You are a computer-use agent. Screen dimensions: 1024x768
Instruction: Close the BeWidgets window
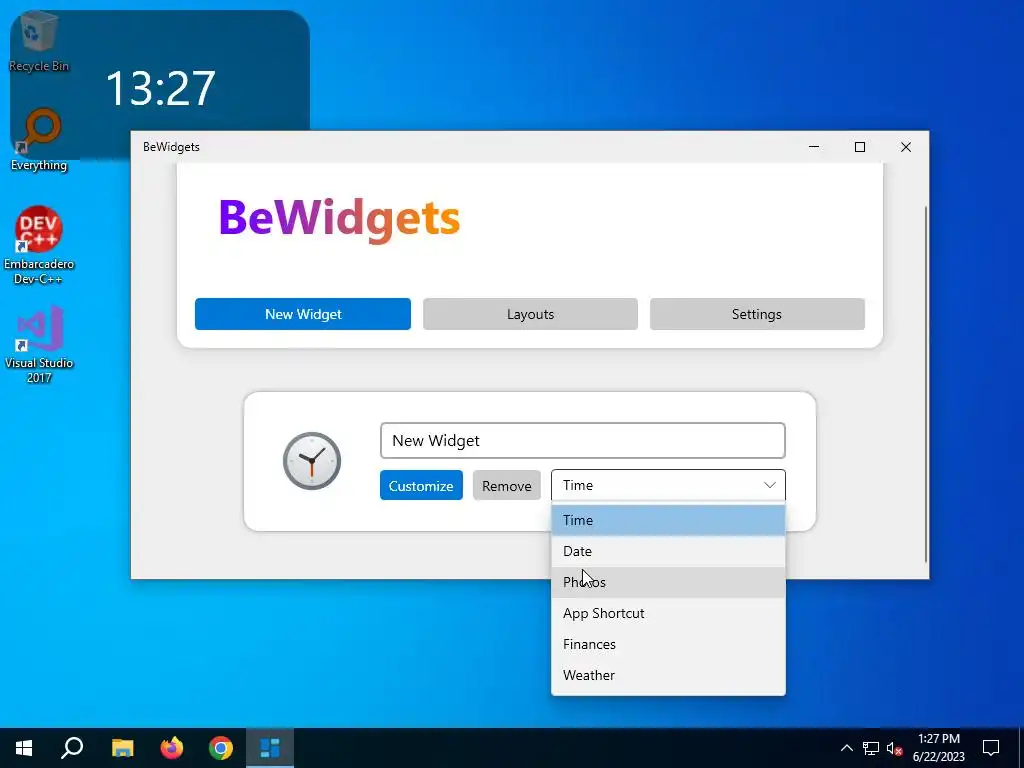tap(906, 147)
